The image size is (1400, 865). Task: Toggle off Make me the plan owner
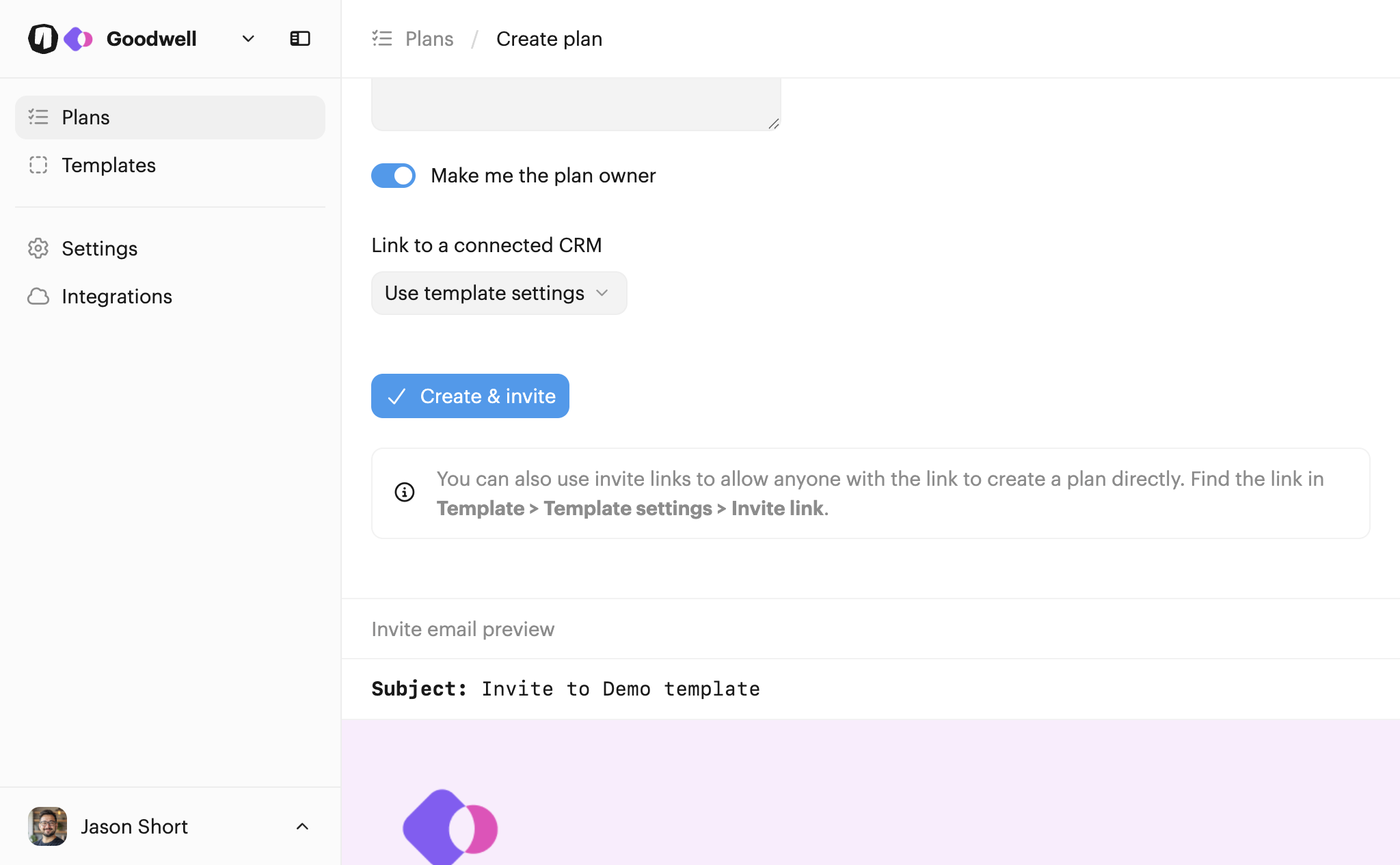[x=393, y=176]
